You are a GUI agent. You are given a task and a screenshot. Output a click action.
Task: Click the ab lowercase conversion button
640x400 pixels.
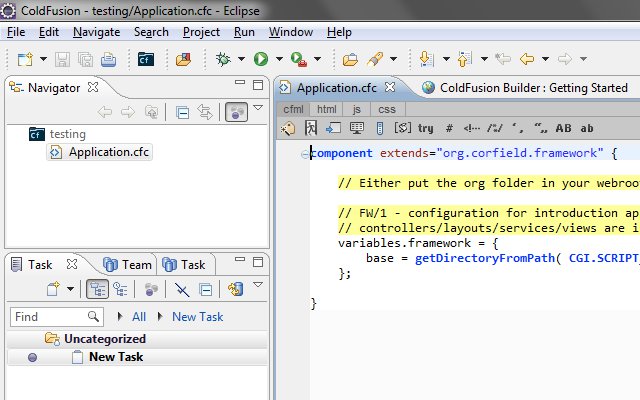pos(587,129)
